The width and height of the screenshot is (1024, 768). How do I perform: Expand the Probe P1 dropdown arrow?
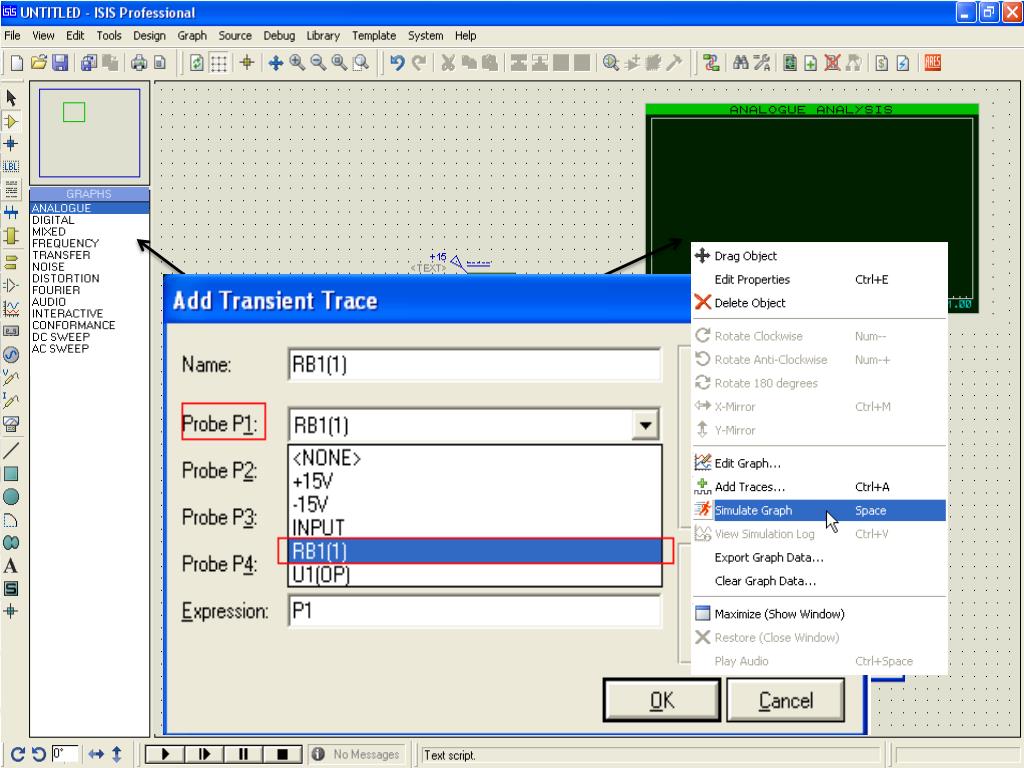(x=645, y=426)
